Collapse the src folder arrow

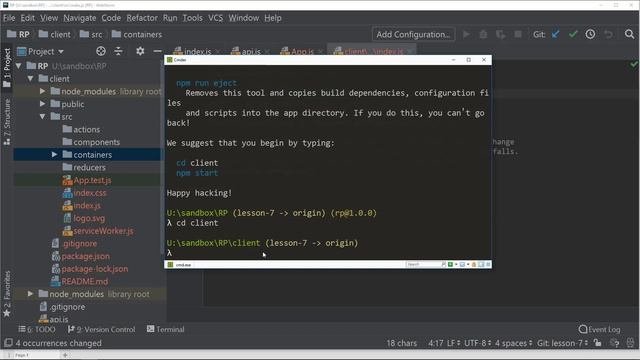[42, 116]
